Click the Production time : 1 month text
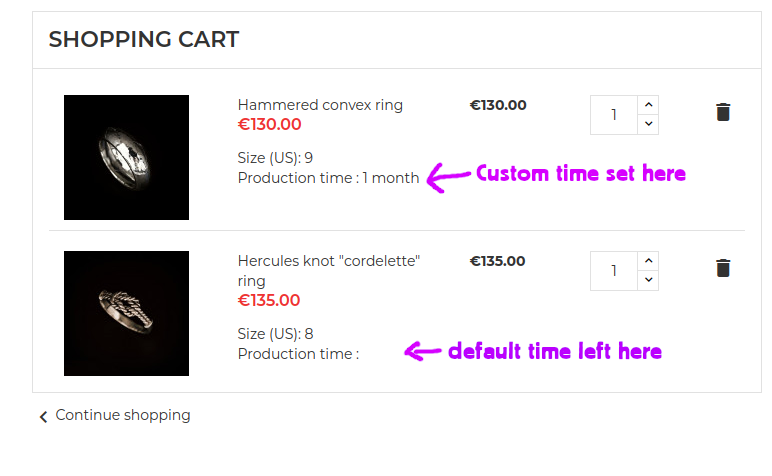The image size is (772, 476). point(328,178)
